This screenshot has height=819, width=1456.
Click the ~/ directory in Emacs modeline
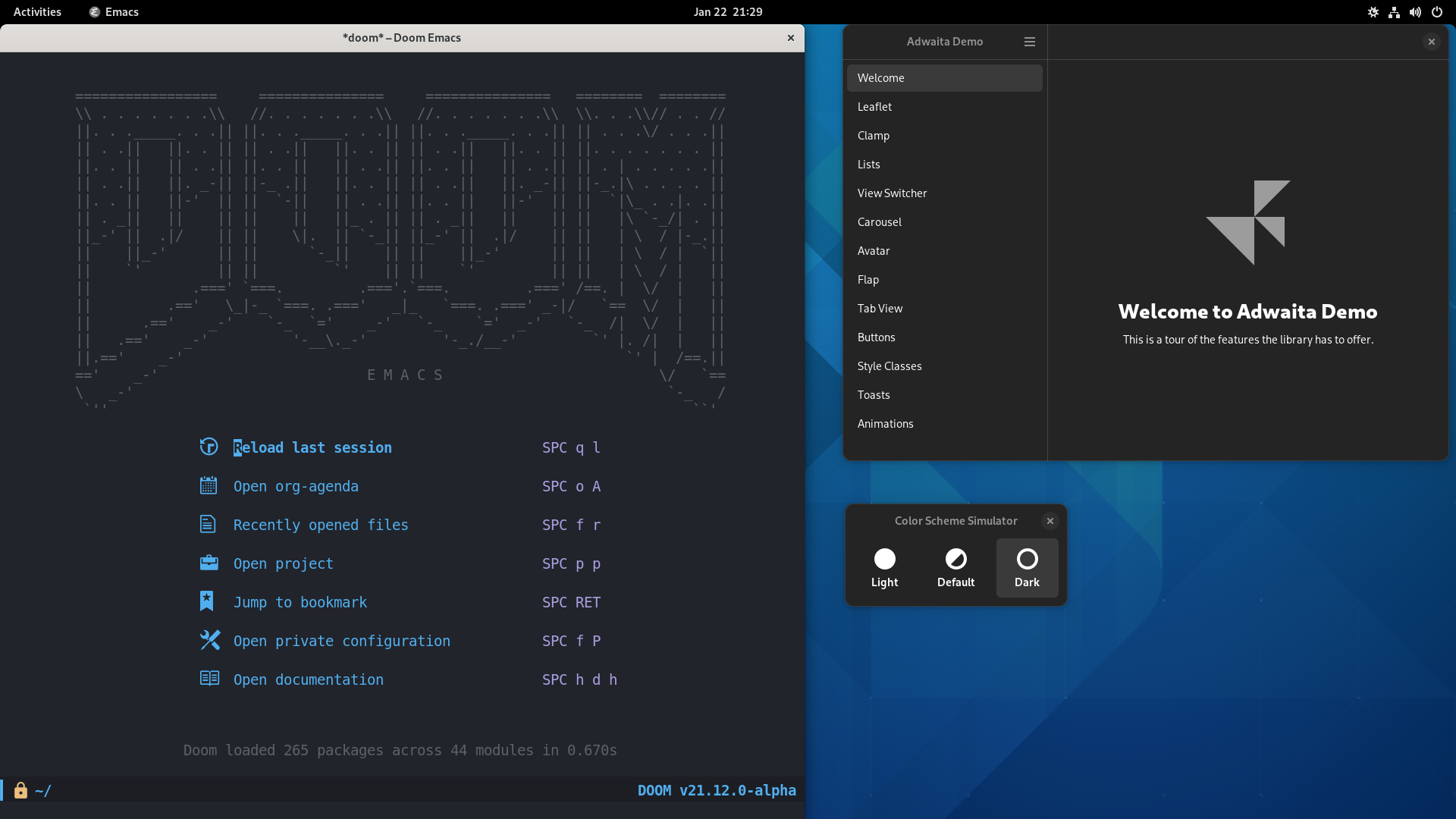click(x=43, y=790)
